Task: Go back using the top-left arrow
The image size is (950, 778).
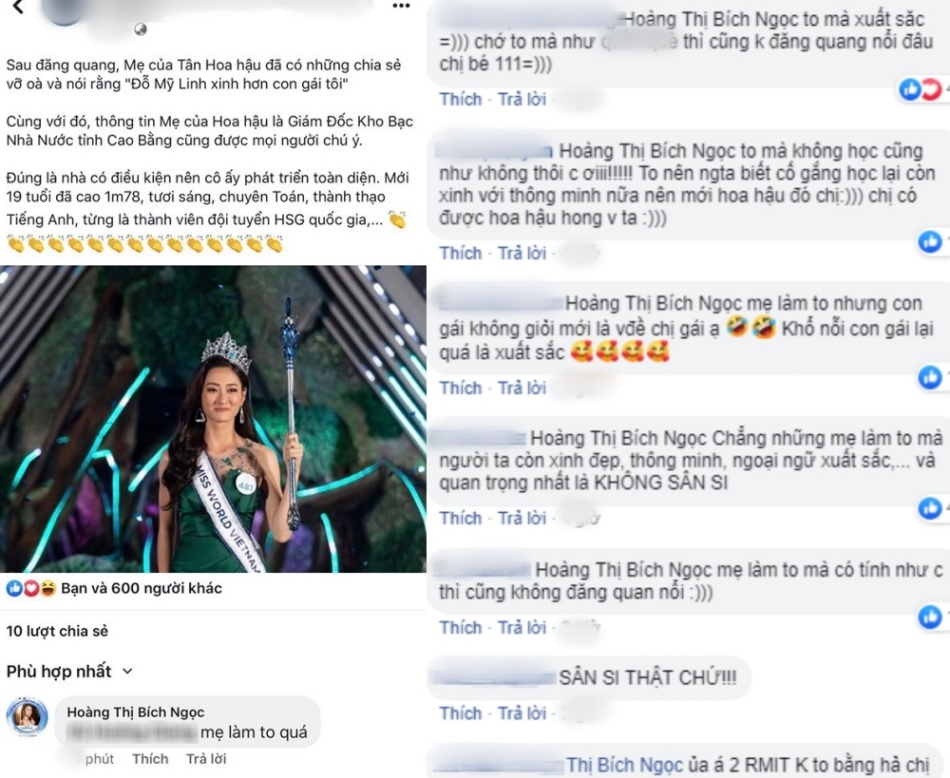Action: [18, 7]
